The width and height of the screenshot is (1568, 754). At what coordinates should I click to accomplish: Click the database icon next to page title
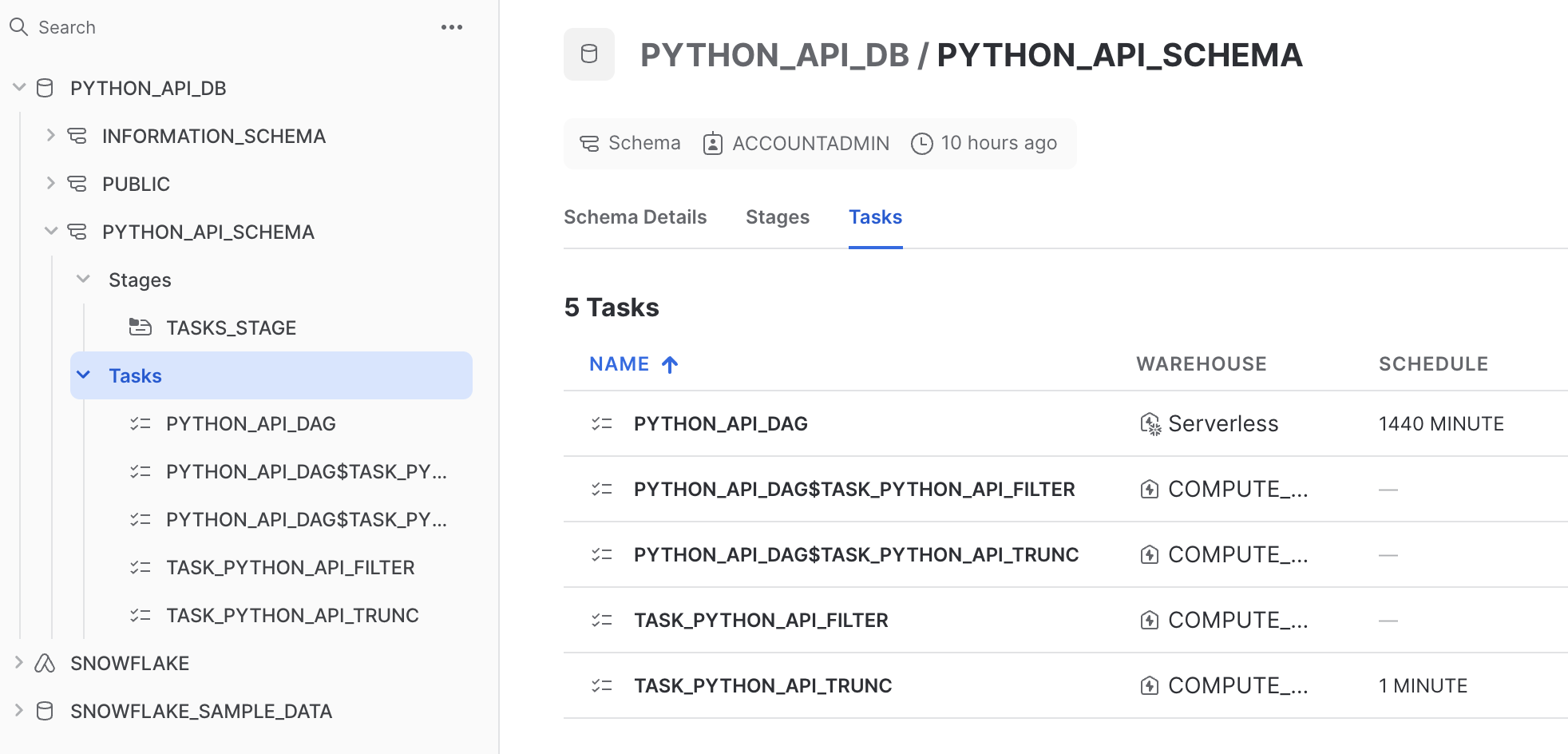[589, 54]
